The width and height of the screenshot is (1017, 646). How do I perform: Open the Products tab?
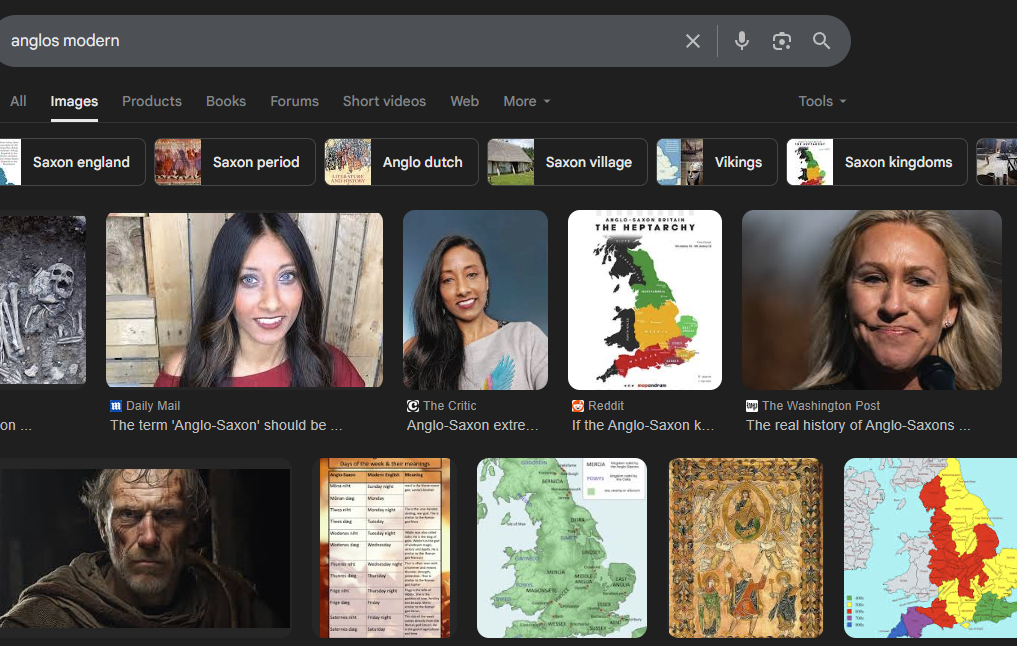152,101
